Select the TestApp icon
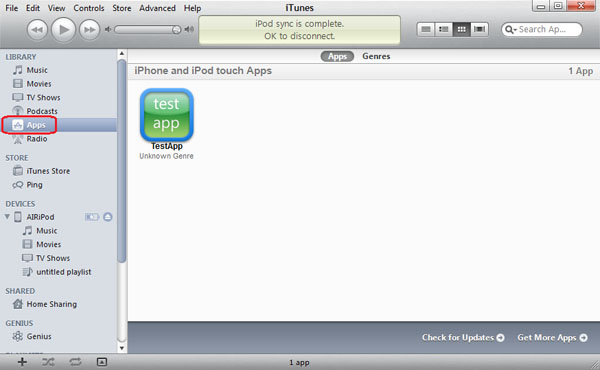 tap(166, 115)
